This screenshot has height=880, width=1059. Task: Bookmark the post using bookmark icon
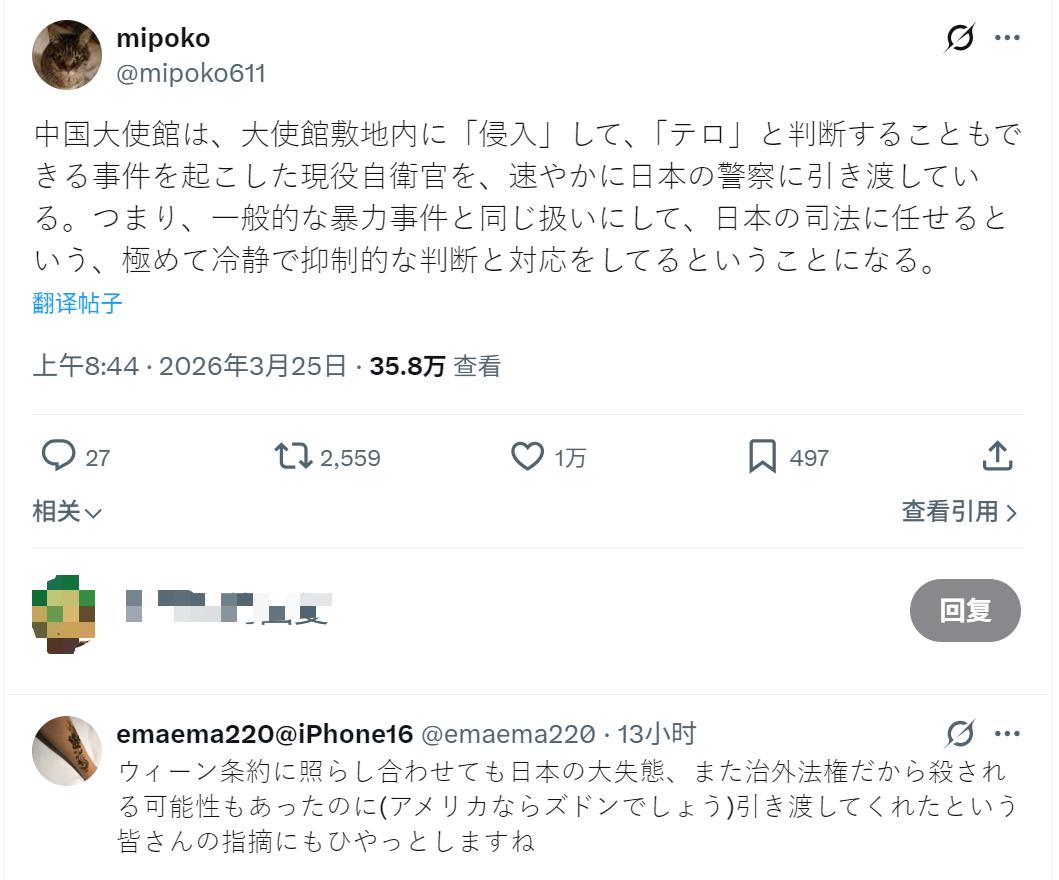point(764,456)
